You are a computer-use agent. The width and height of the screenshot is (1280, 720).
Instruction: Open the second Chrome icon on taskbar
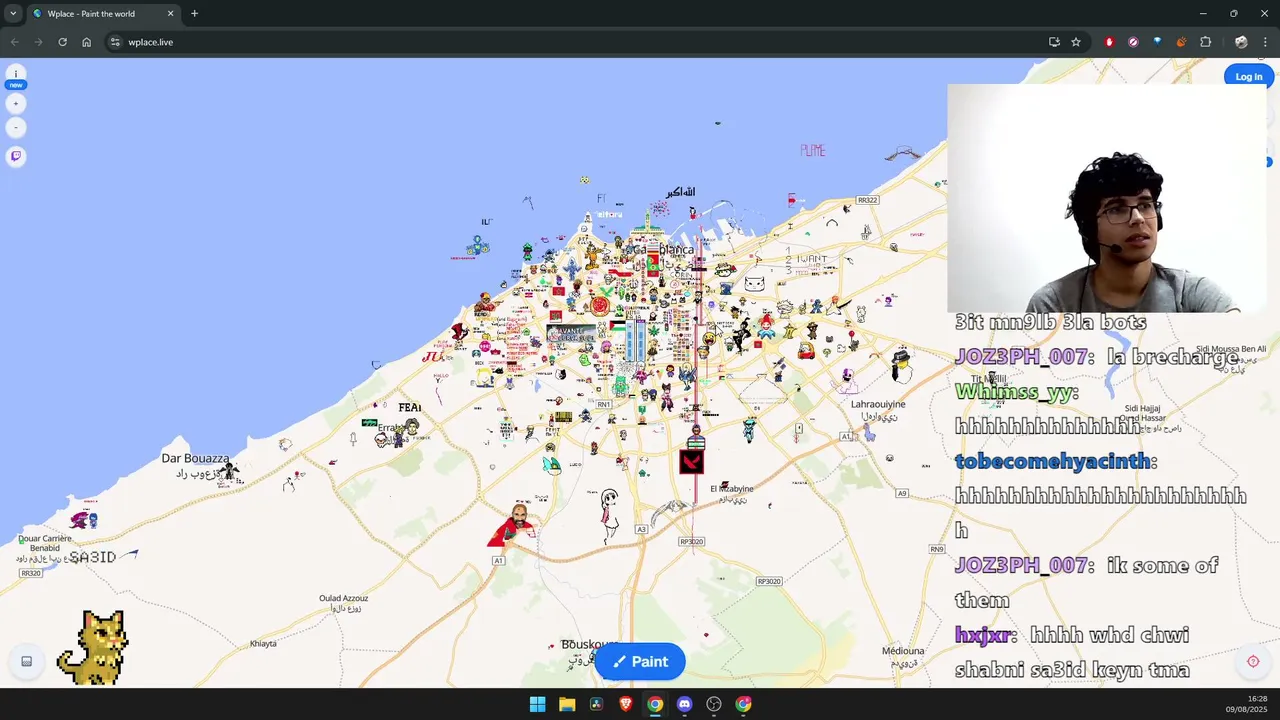point(743,704)
